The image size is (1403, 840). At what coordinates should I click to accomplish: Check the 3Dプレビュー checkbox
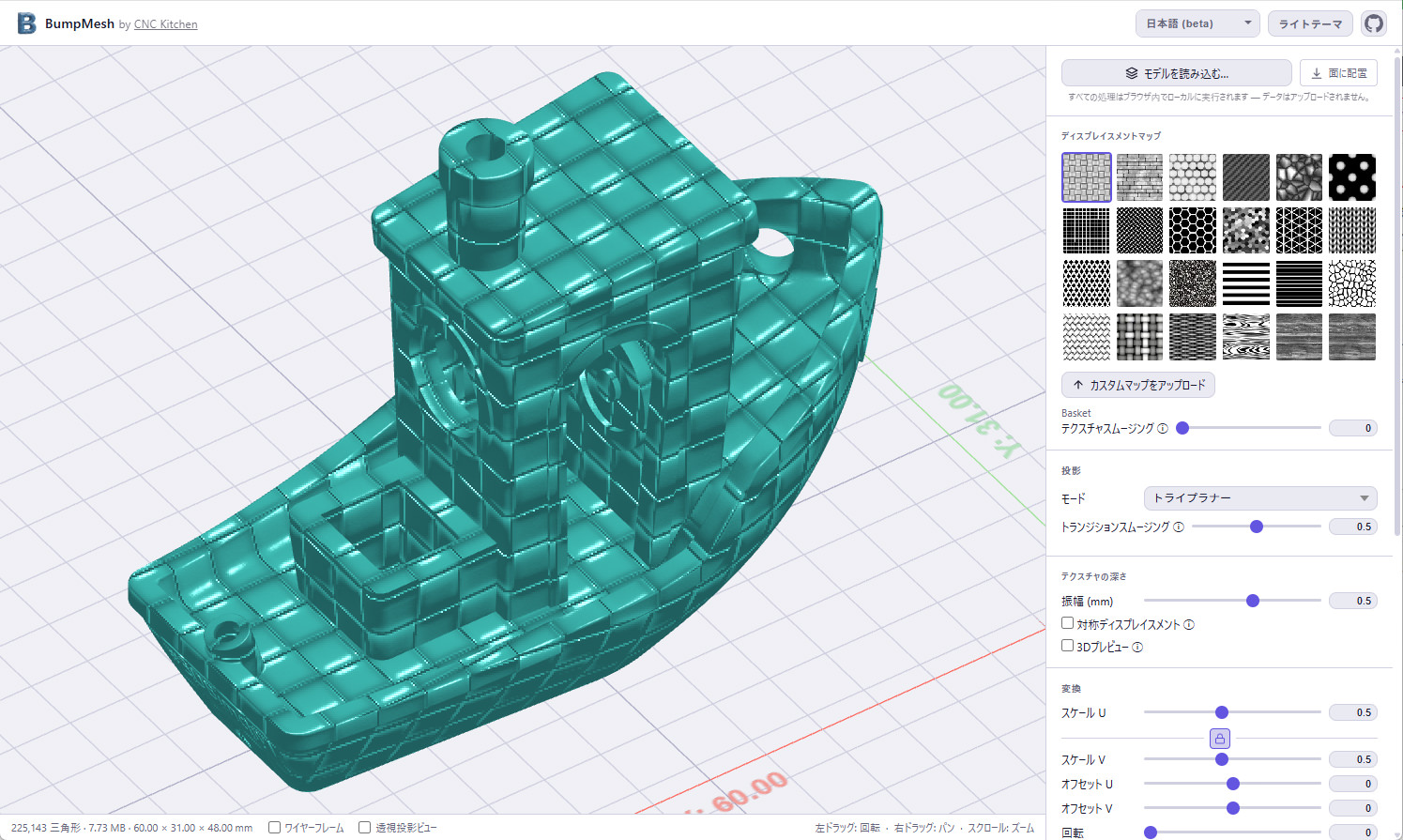(1068, 646)
